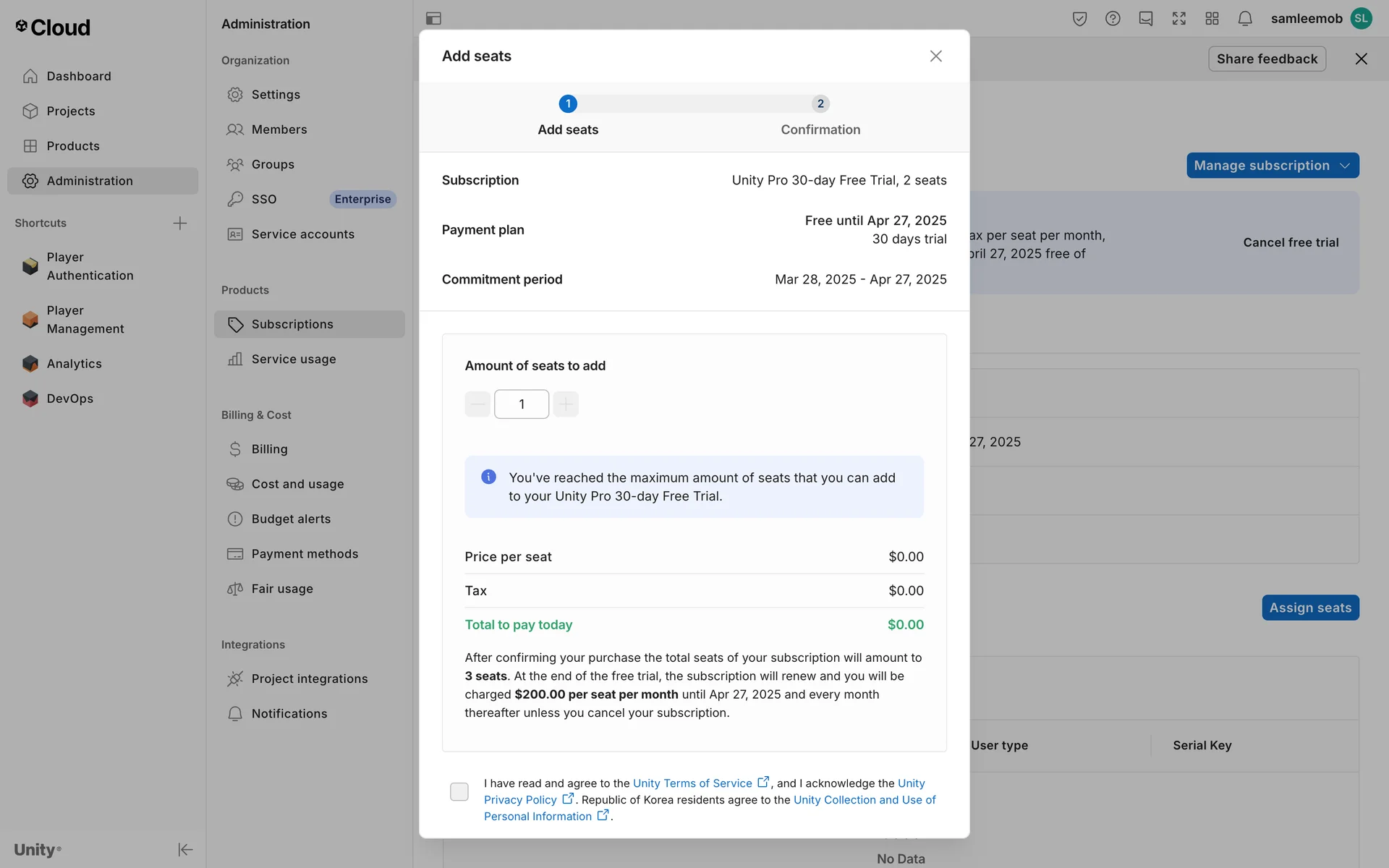This screenshot has height=868, width=1389.
Task: Add a shortcut with the plus icon
Action: coord(180,223)
